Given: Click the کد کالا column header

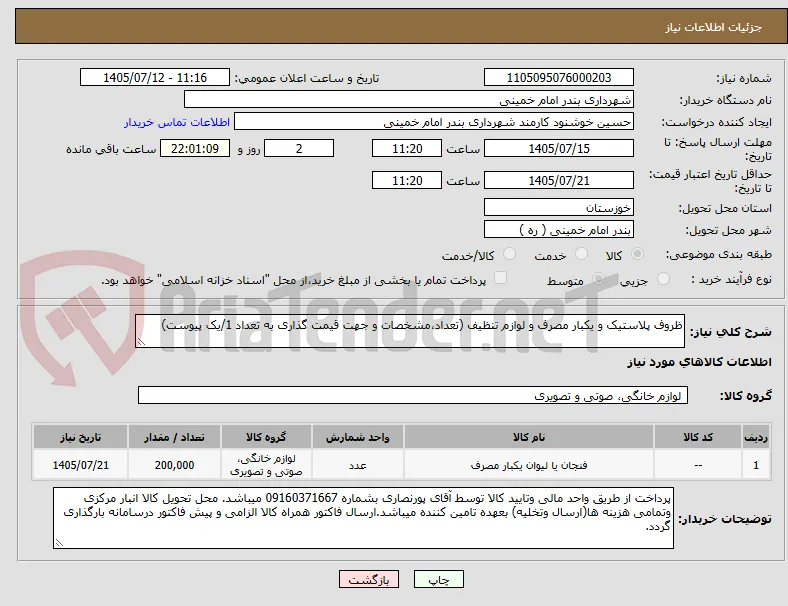Looking at the screenshot, I should tap(698, 437).
